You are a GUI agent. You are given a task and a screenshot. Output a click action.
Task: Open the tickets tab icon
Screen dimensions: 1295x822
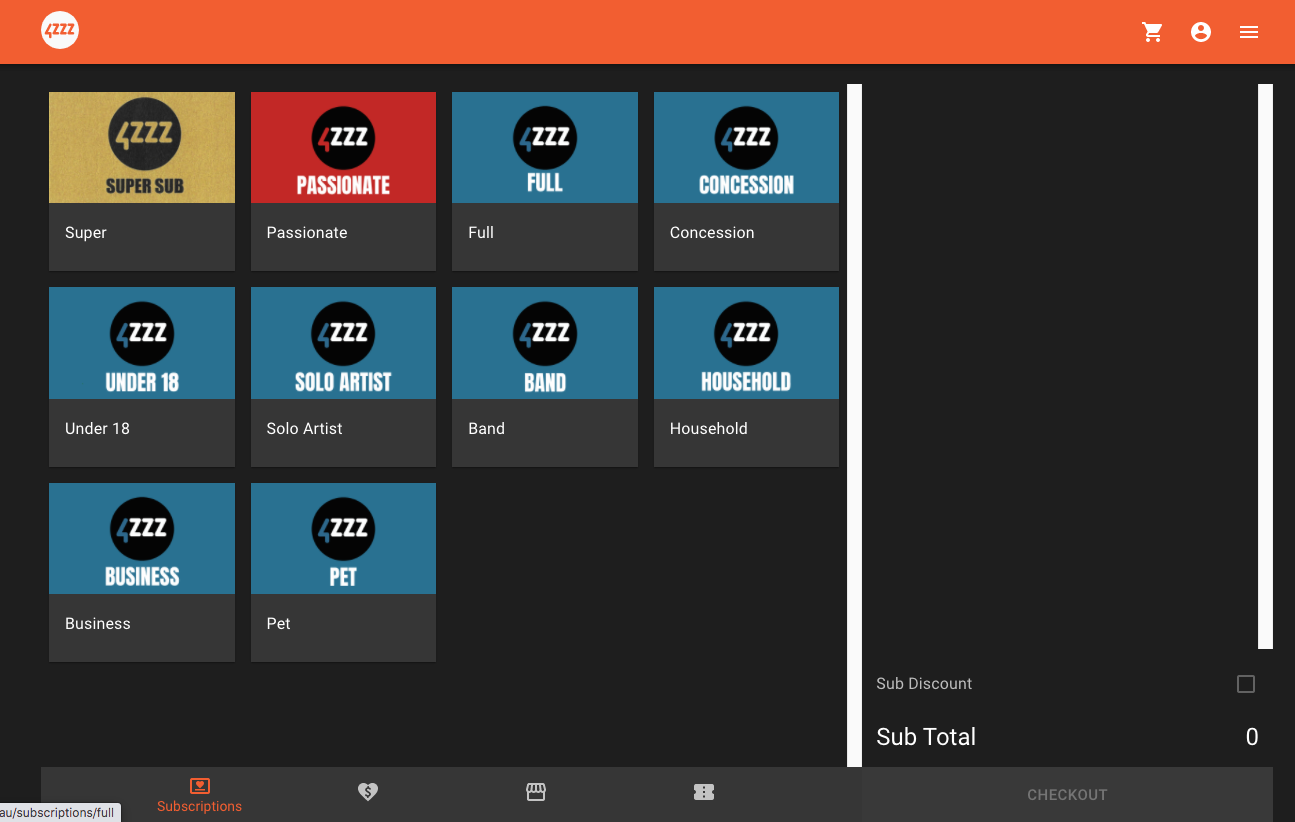(704, 792)
